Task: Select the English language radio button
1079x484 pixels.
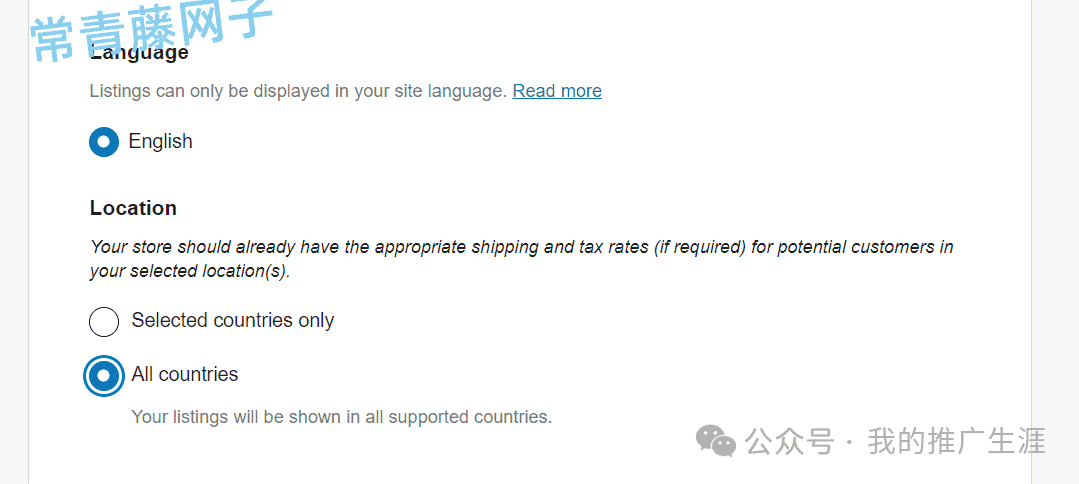Action: click(104, 142)
